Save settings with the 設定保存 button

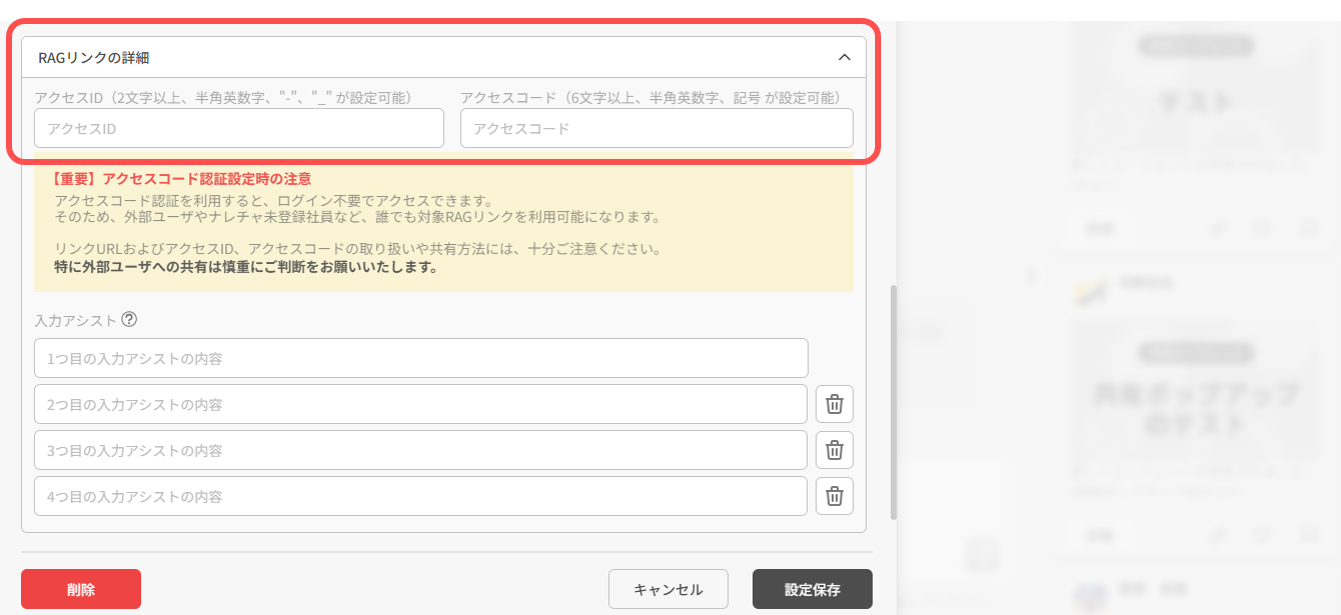[812, 589]
